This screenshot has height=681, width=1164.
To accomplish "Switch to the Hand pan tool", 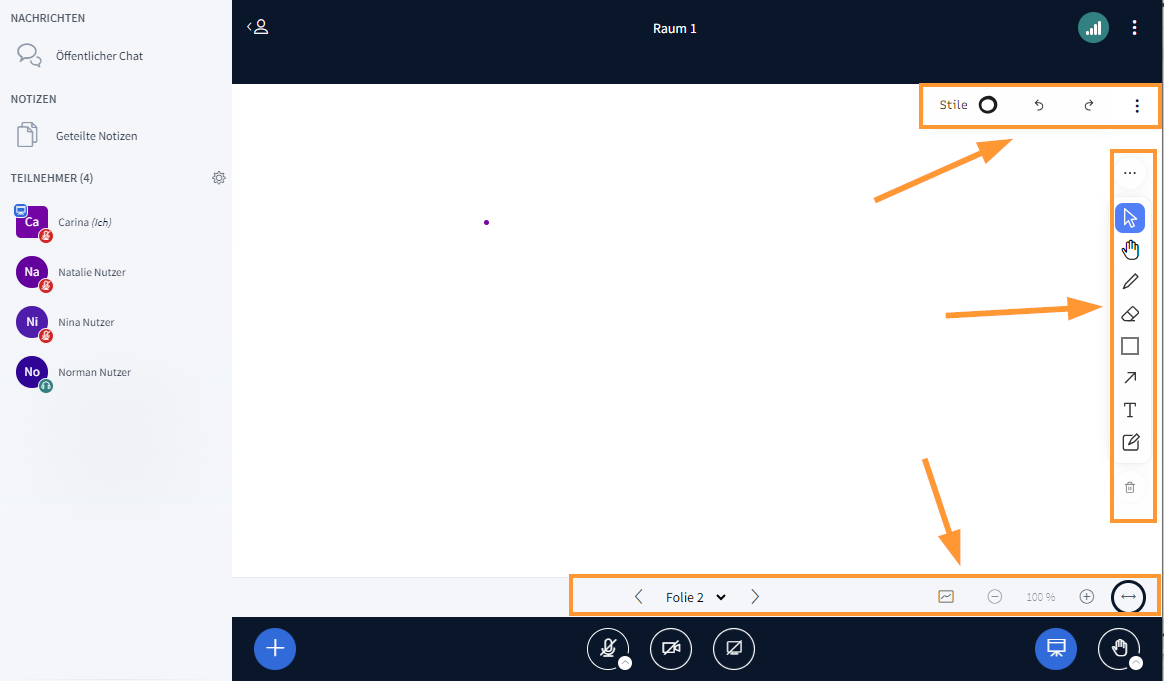I will [x=1130, y=250].
